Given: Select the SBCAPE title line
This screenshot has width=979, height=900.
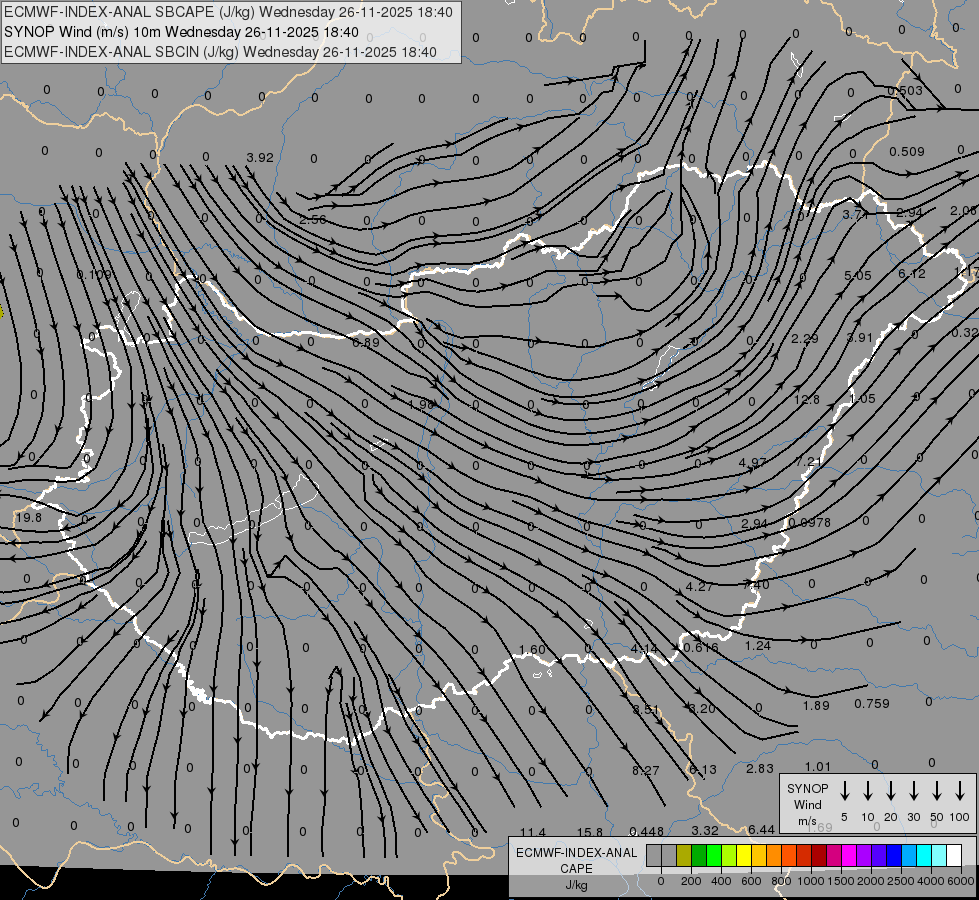Looking at the screenshot, I should [229, 12].
